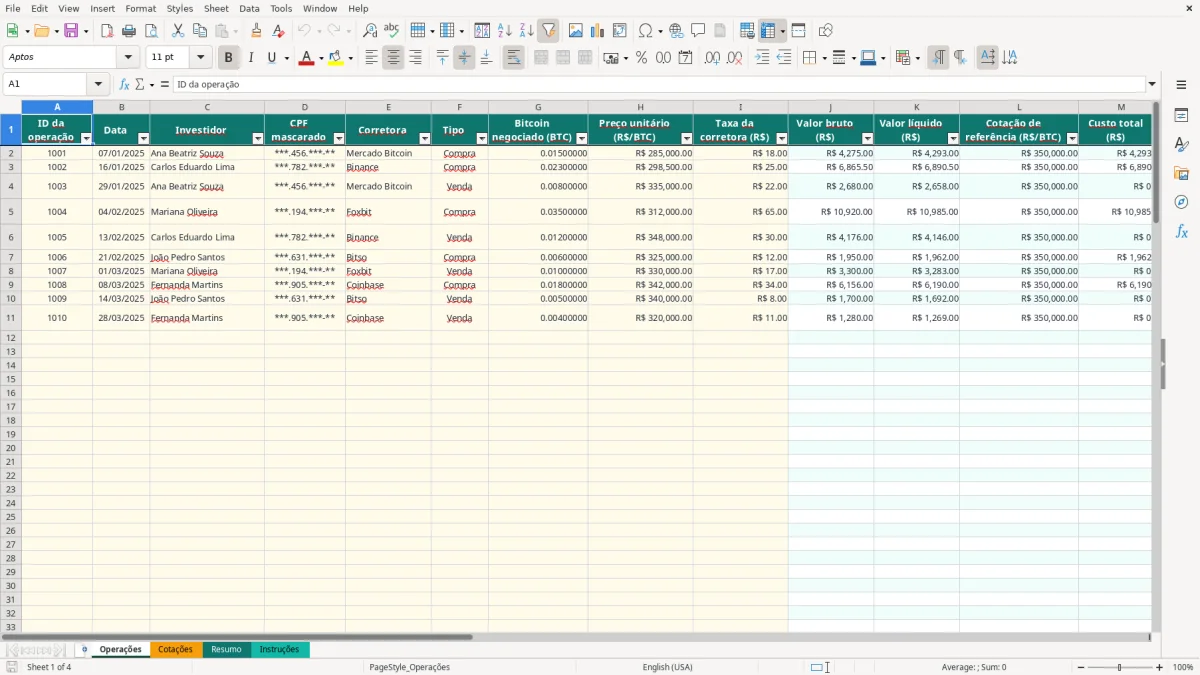Apply the red font color

(x=306, y=58)
